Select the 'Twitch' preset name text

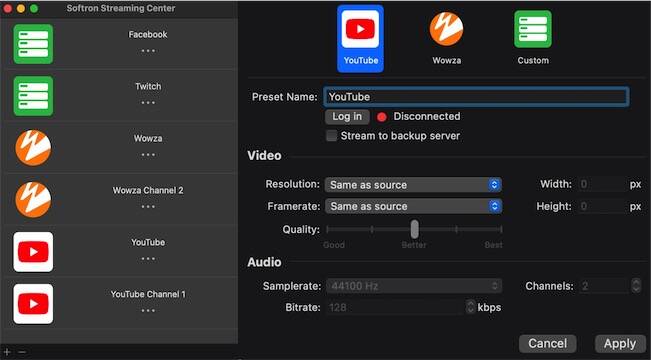pos(148,86)
